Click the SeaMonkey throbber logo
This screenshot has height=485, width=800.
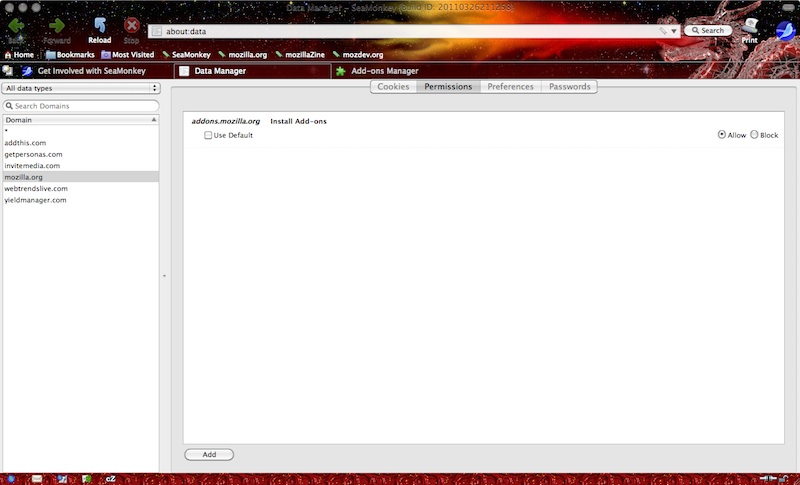[785, 30]
